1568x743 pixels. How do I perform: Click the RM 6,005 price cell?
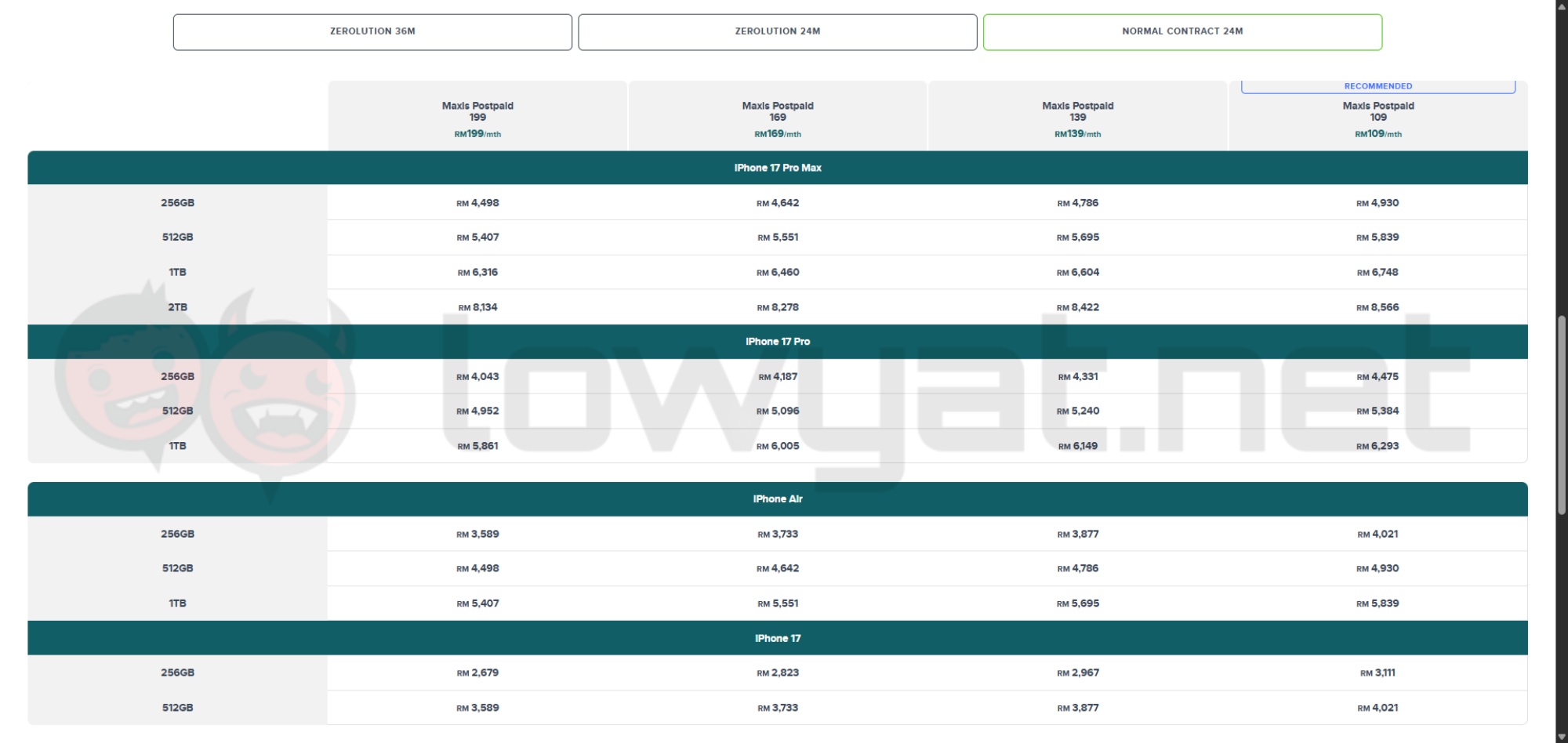coord(778,446)
